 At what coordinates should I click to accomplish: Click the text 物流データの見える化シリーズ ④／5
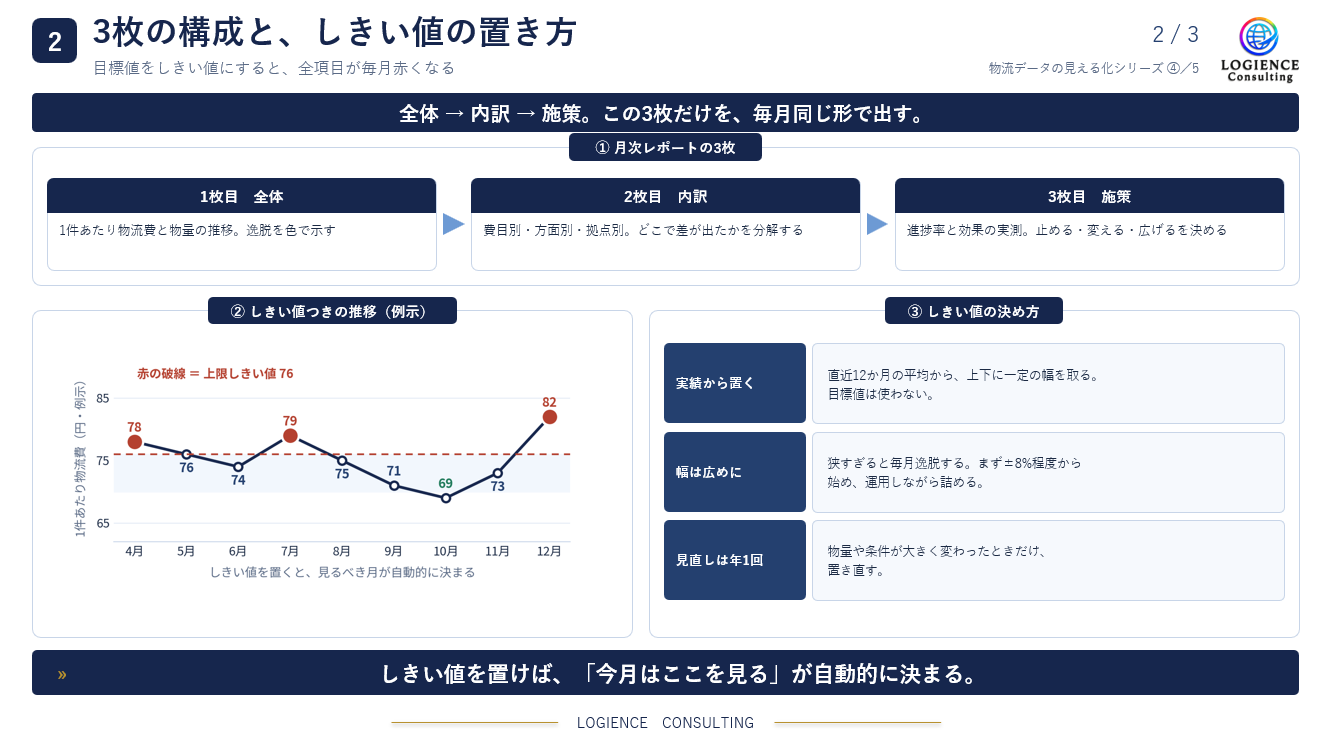[1094, 68]
